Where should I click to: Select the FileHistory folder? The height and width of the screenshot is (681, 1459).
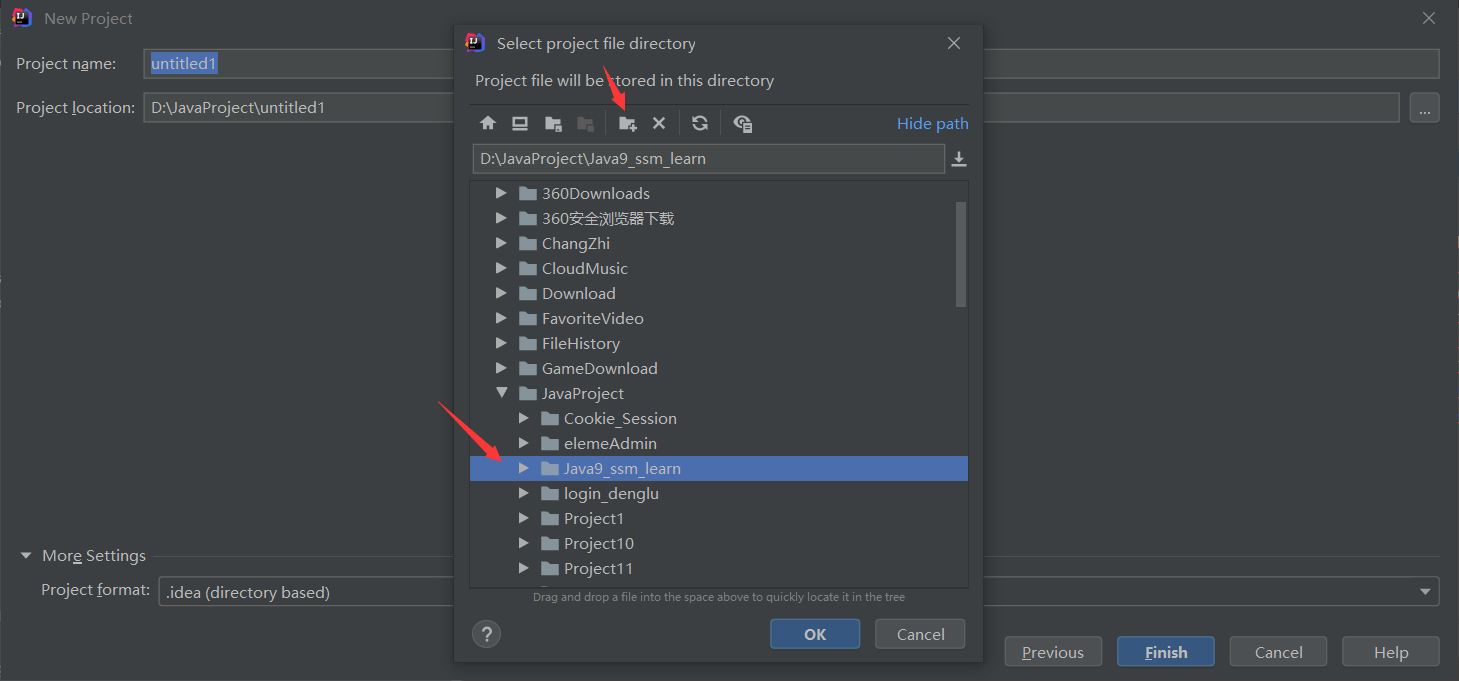pyautogui.click(x=581, y=343)
